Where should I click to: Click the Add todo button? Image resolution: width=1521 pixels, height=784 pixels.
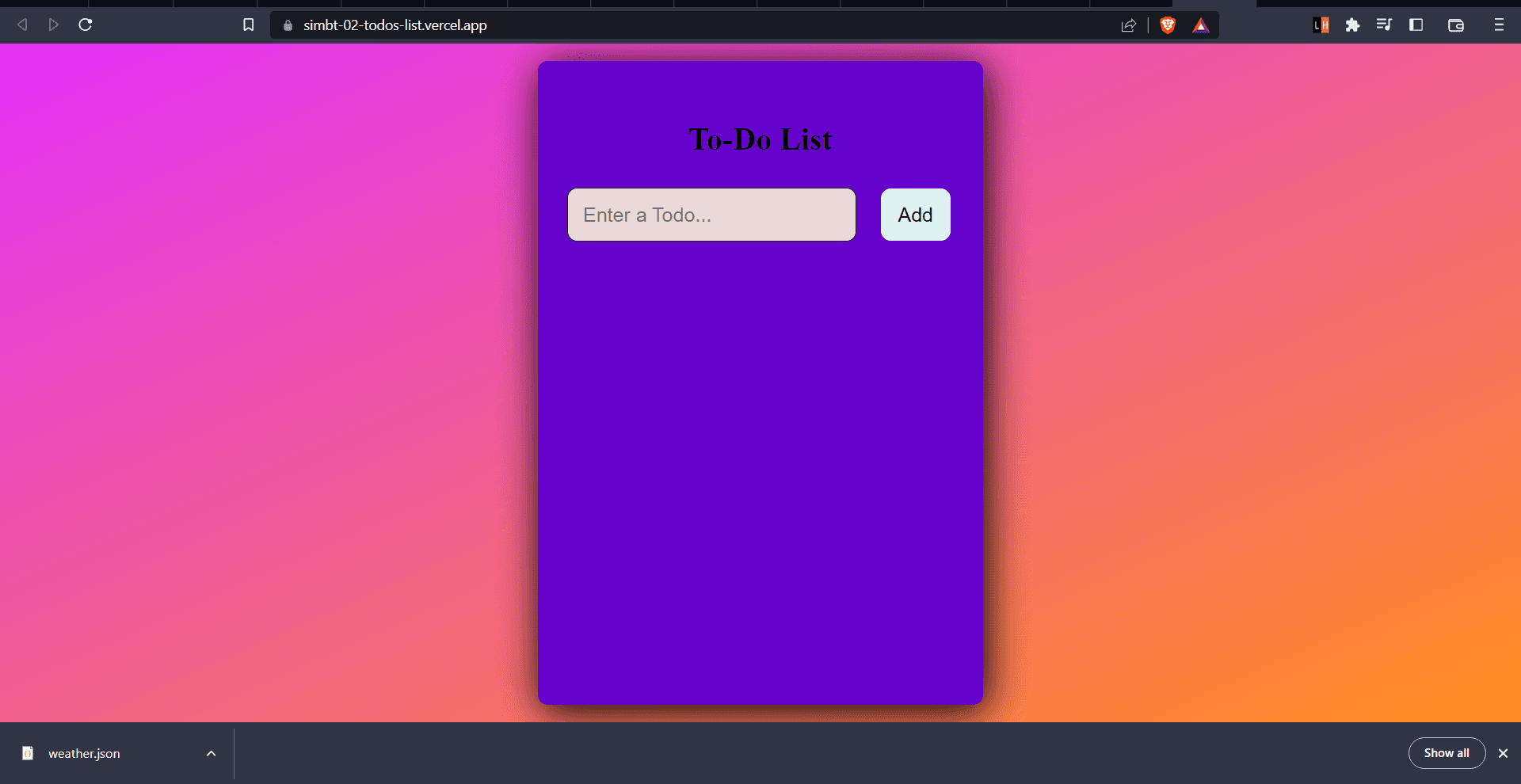coord(915,215)
